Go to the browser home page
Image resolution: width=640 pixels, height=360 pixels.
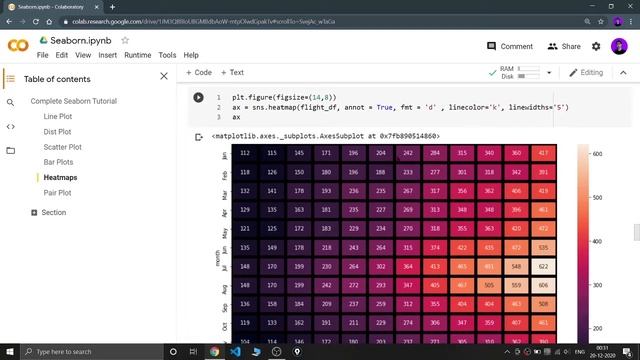(x=49, y=22)
